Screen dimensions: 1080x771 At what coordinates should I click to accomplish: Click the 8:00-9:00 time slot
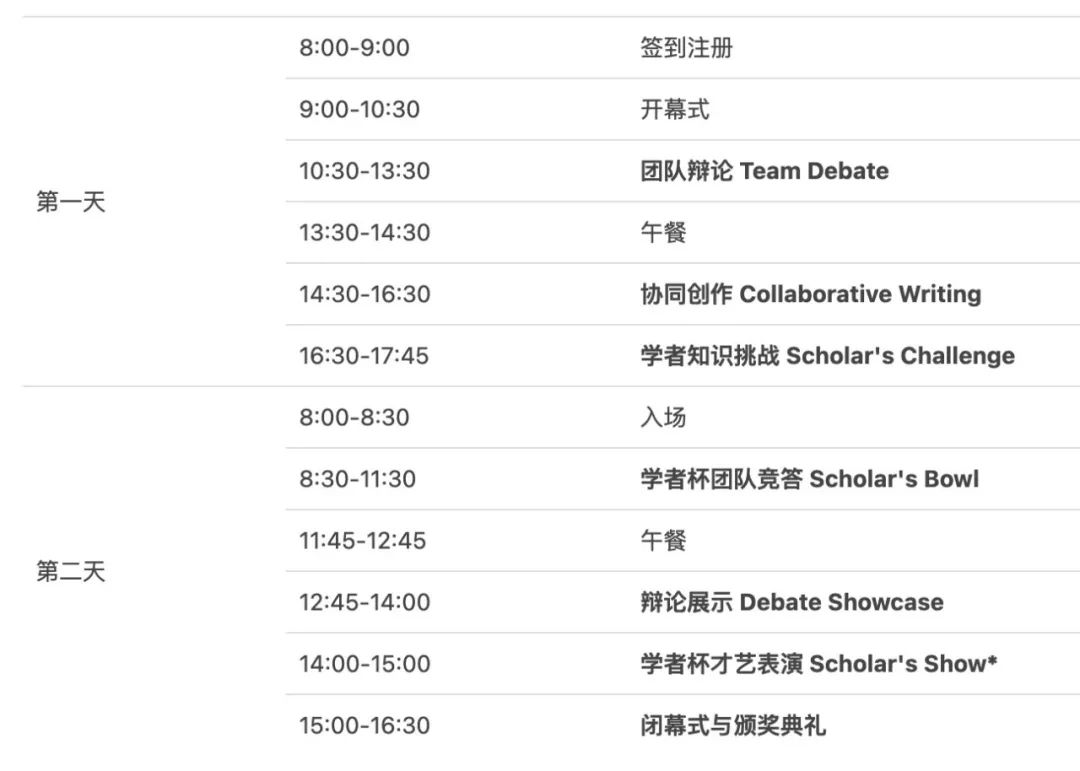coord(354,48)
